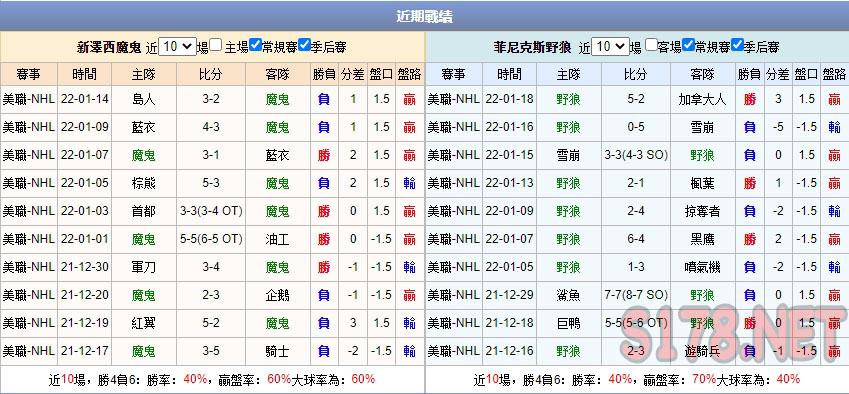Uncheck 季后賽 in the 菲尼克斯野狼 panel
The width and height of the screenshot is (849, 394).
[737, 45]
